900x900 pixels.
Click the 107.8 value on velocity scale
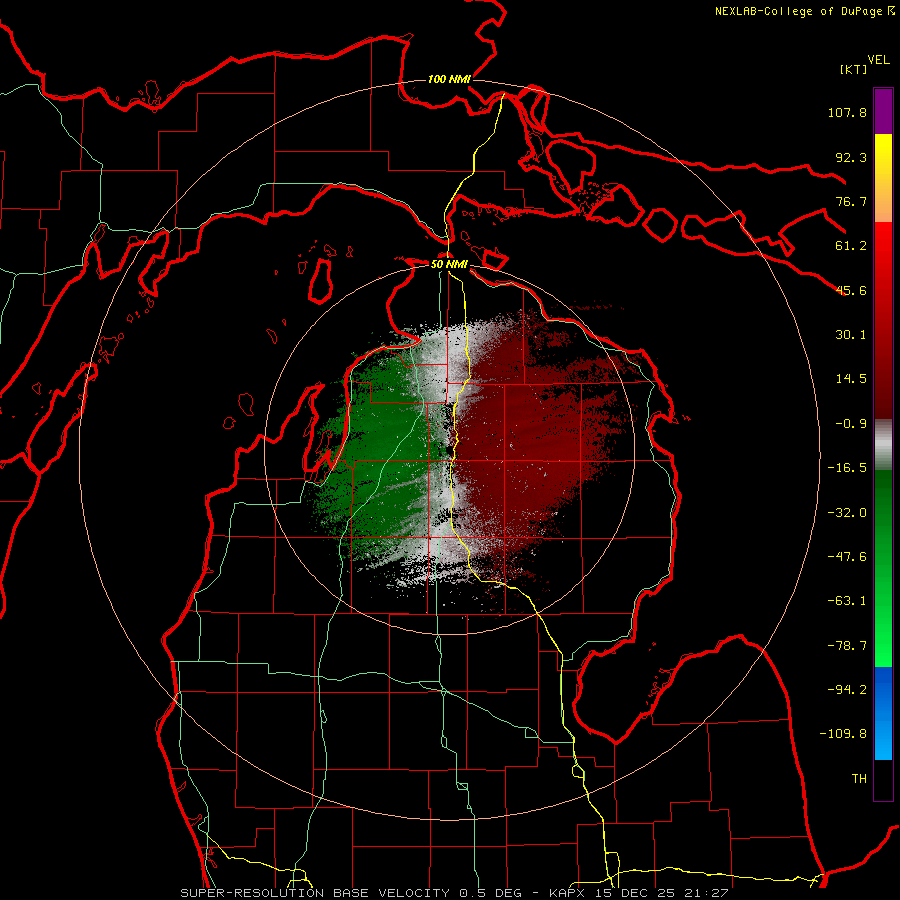(847, 112)
